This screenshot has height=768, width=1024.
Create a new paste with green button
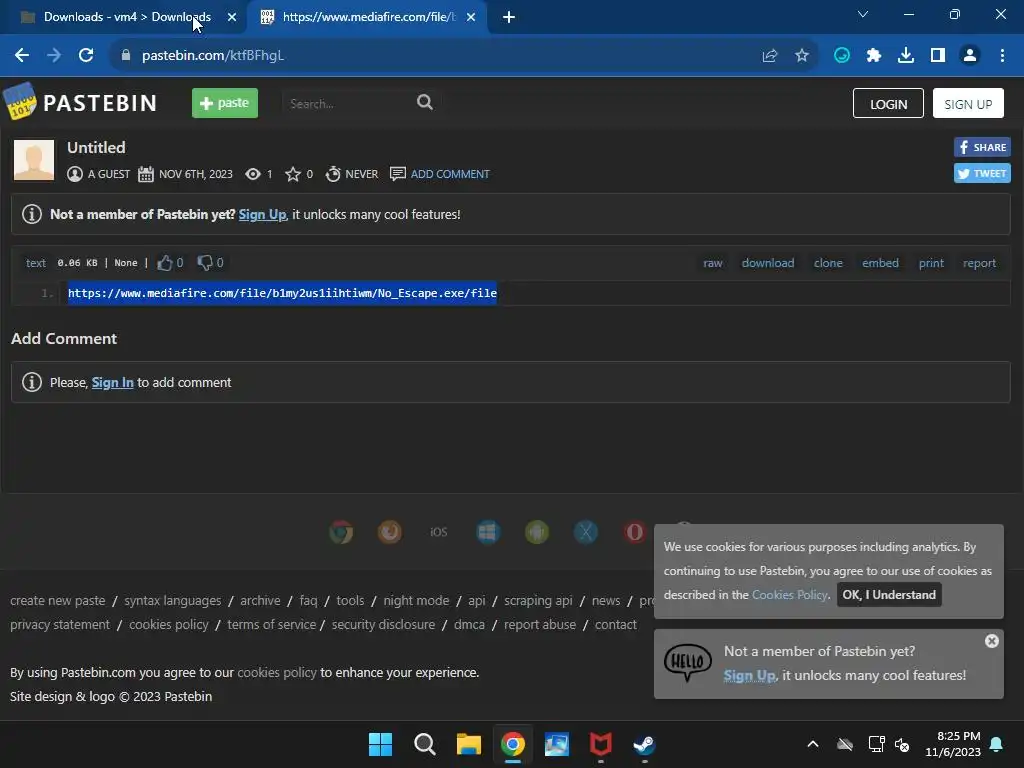(225, 103)
